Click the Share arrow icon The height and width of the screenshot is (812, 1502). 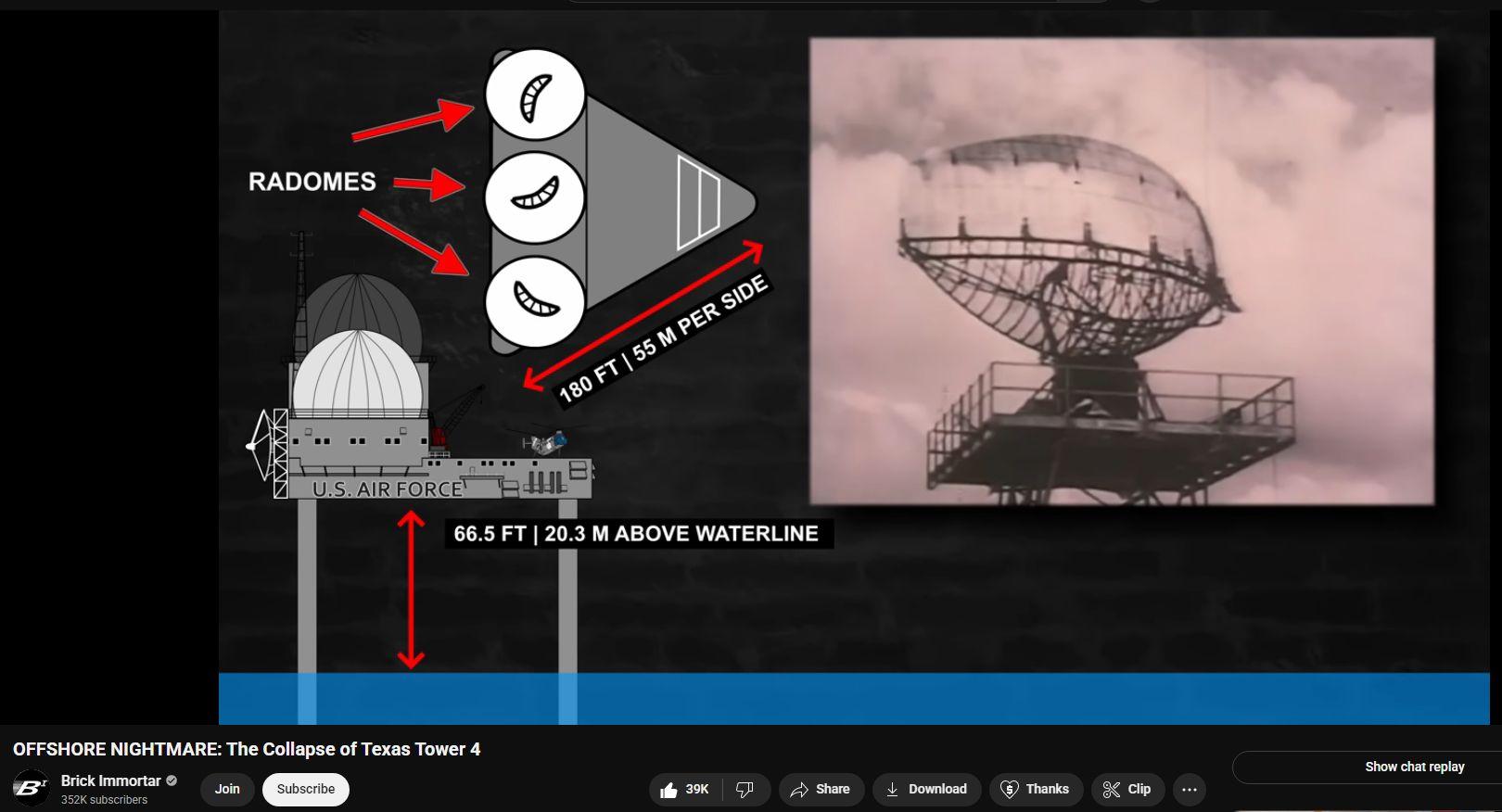pyautogui.click(x=799, y=790)
